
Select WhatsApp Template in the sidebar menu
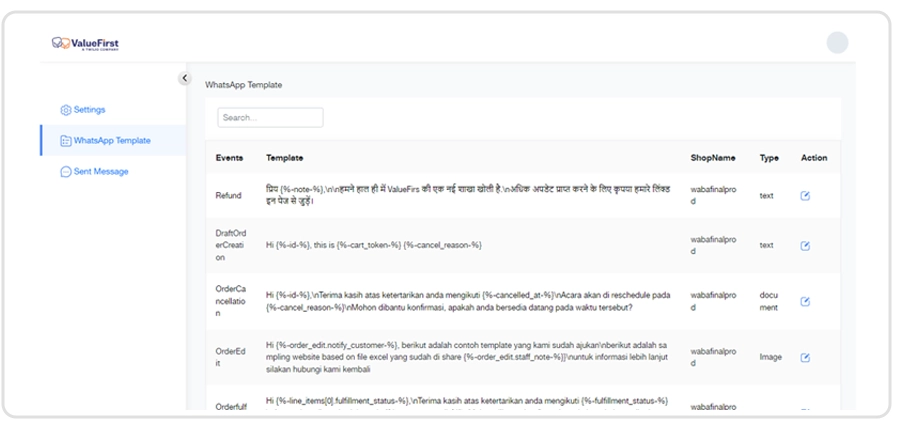[112, 141]
